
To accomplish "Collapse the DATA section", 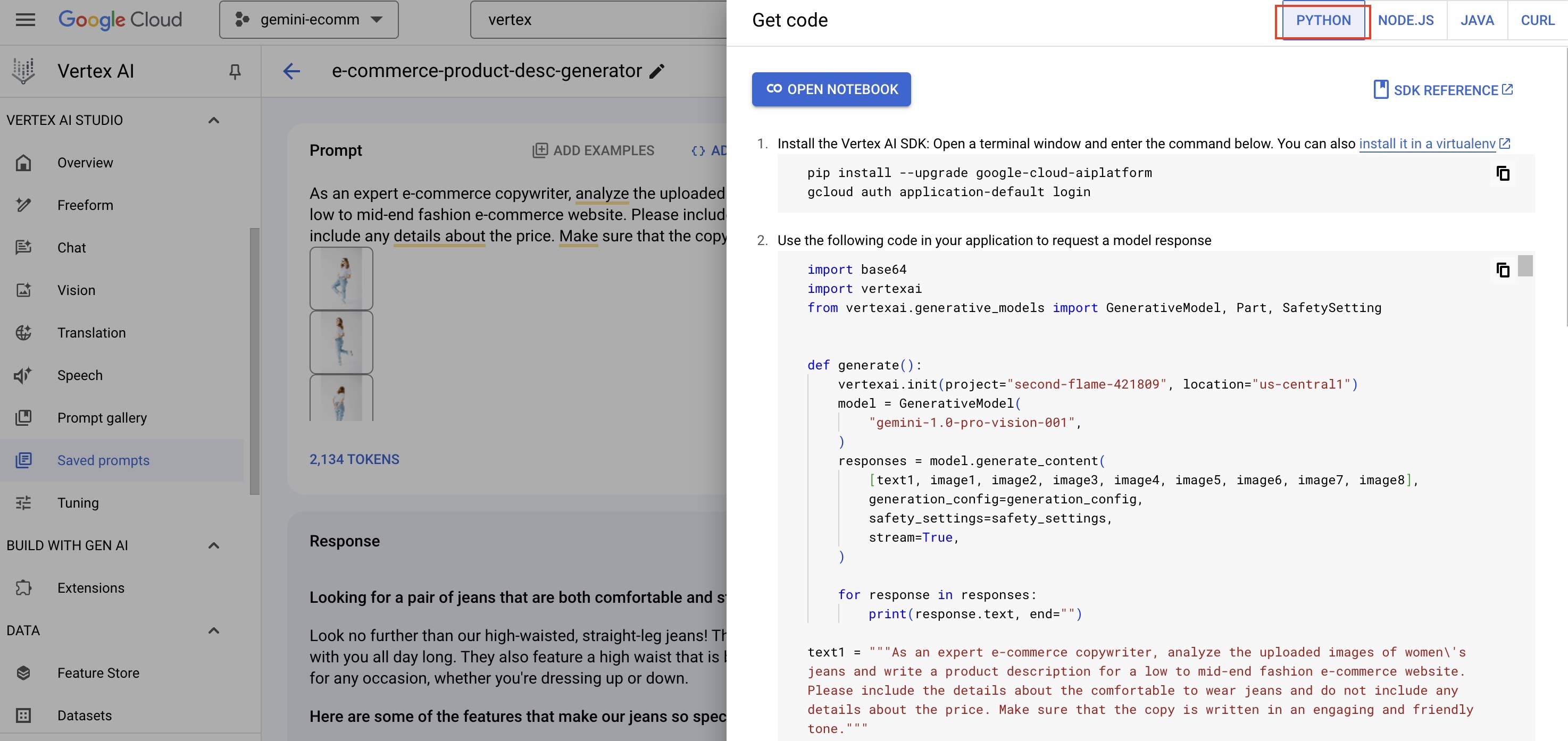I will point(213,630).
